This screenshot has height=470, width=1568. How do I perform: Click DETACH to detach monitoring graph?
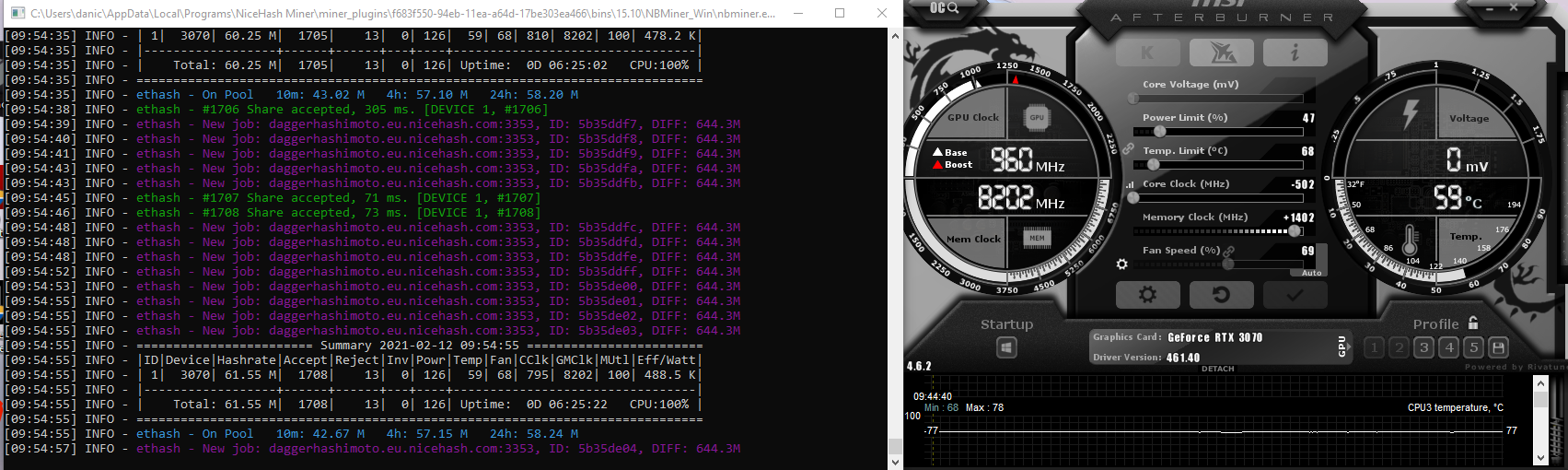pyautogui.click(x=1217, y=369)
